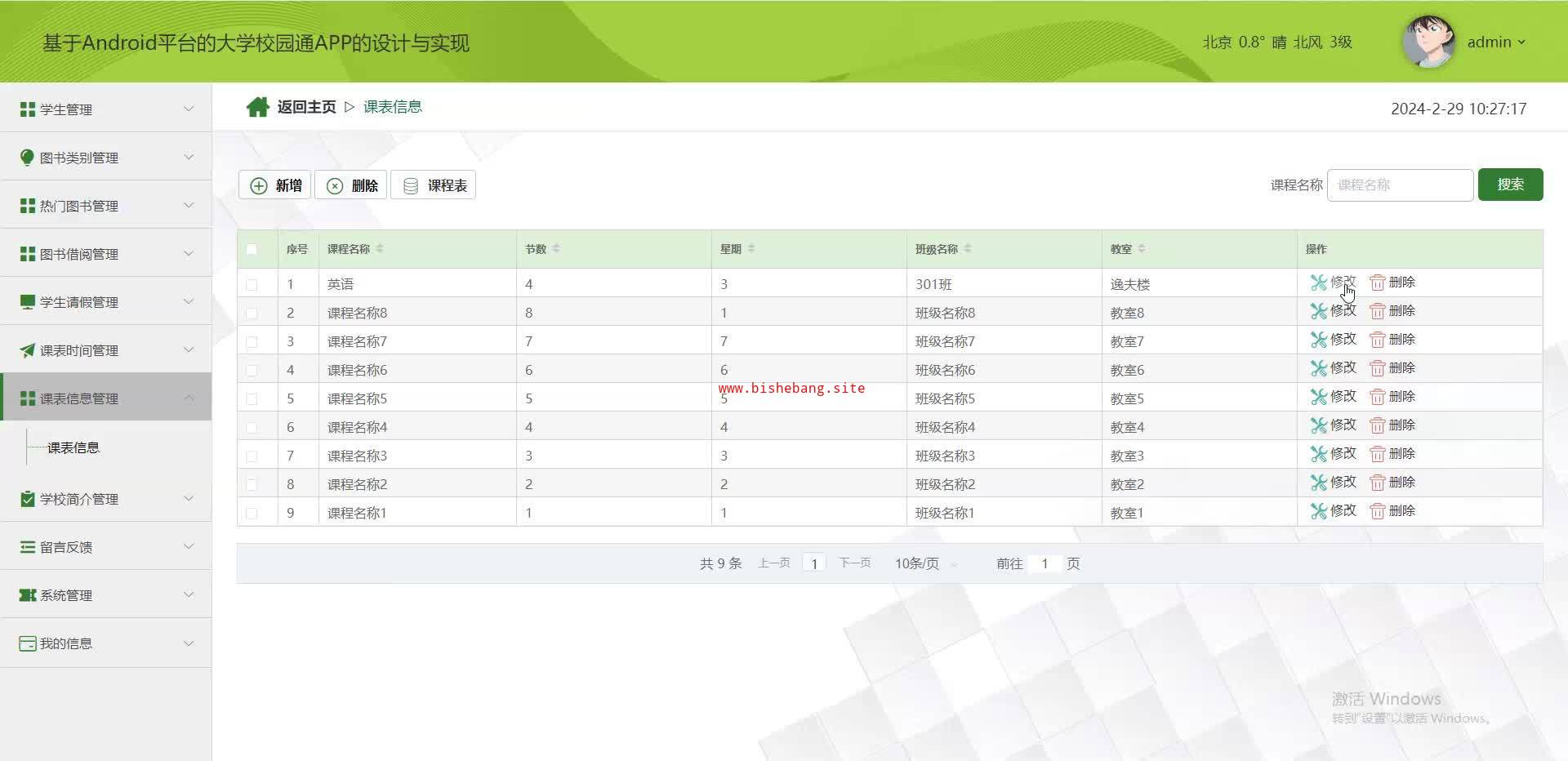1568x761 pixels.
Task: Click the paper plane icon next to 课表时间管理
Action: [x=28, y=350]
